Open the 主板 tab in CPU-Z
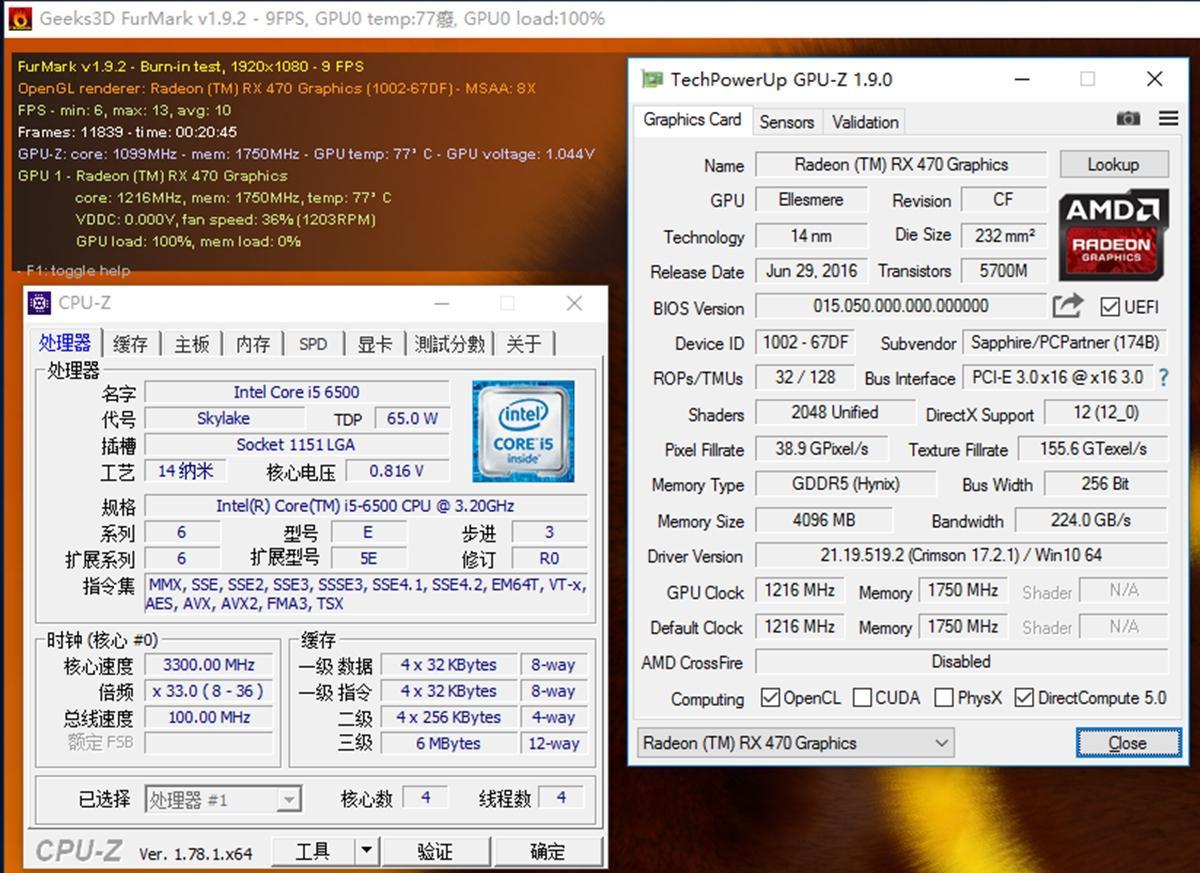 [192, 344]
